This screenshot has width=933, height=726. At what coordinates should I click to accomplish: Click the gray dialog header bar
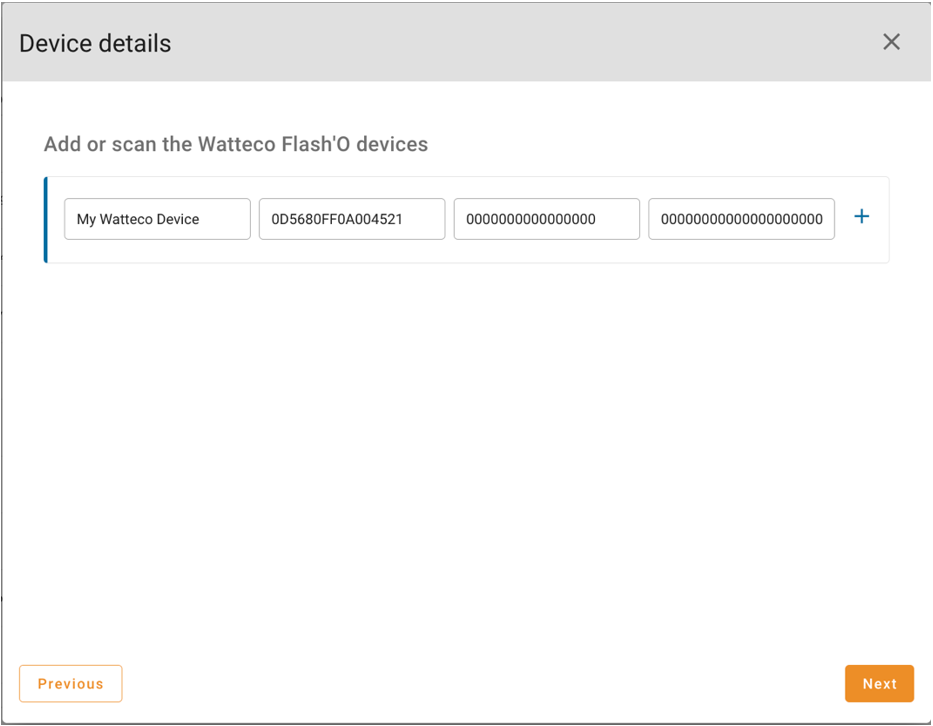(466, 42)
